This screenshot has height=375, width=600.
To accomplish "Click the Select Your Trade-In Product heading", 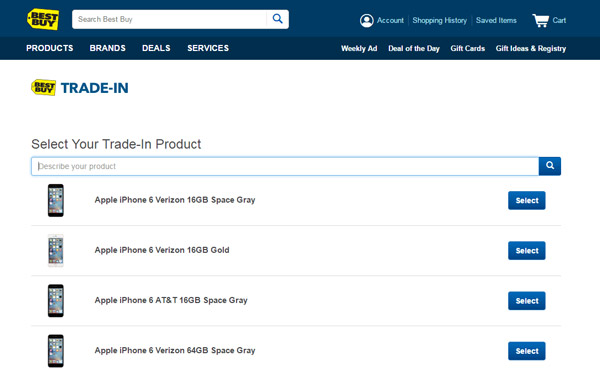I will (x=116, y=144).
